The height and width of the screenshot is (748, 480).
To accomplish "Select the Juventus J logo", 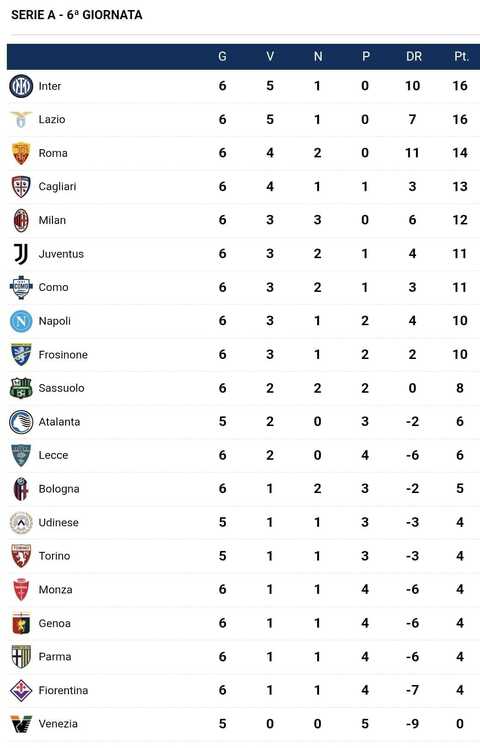I will 21,254.
